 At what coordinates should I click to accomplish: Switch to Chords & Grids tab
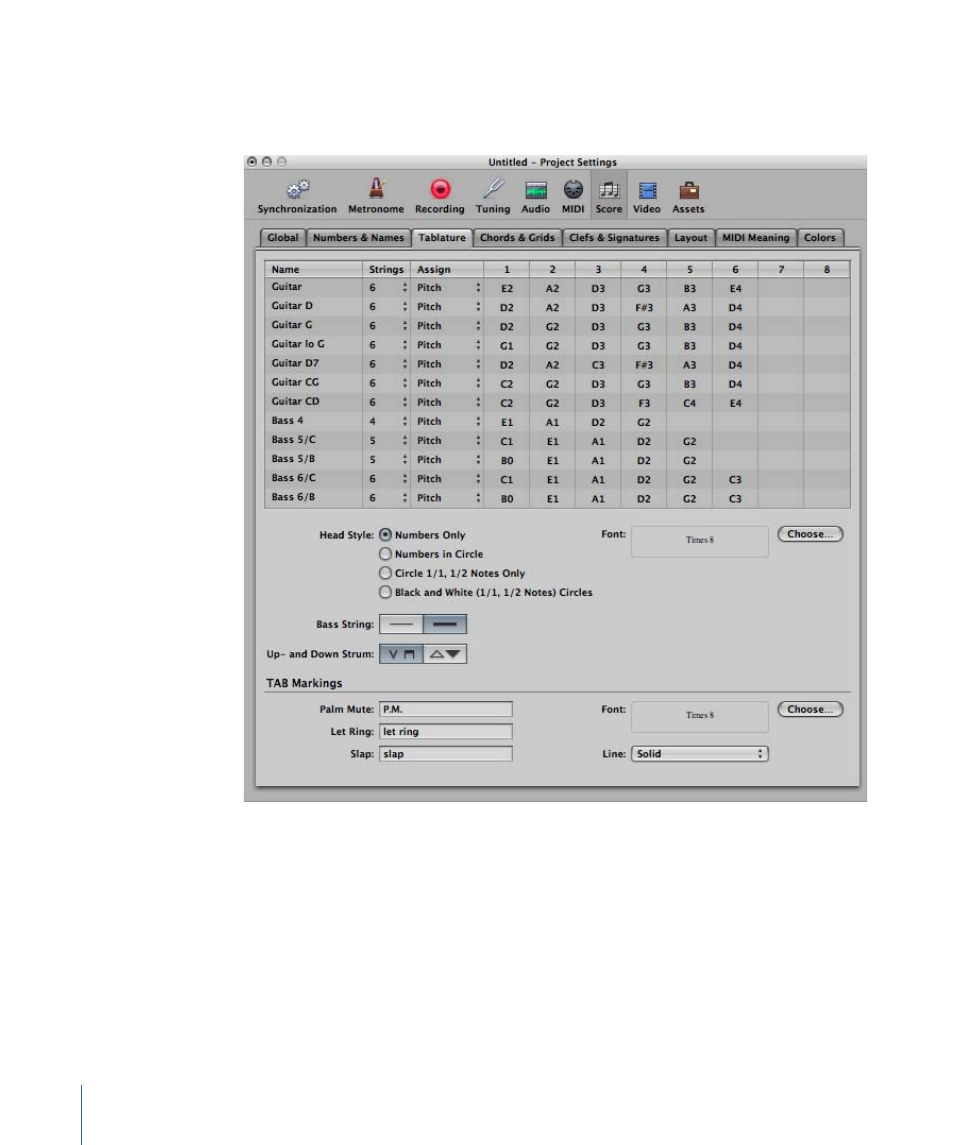click(x=517, y=238)
